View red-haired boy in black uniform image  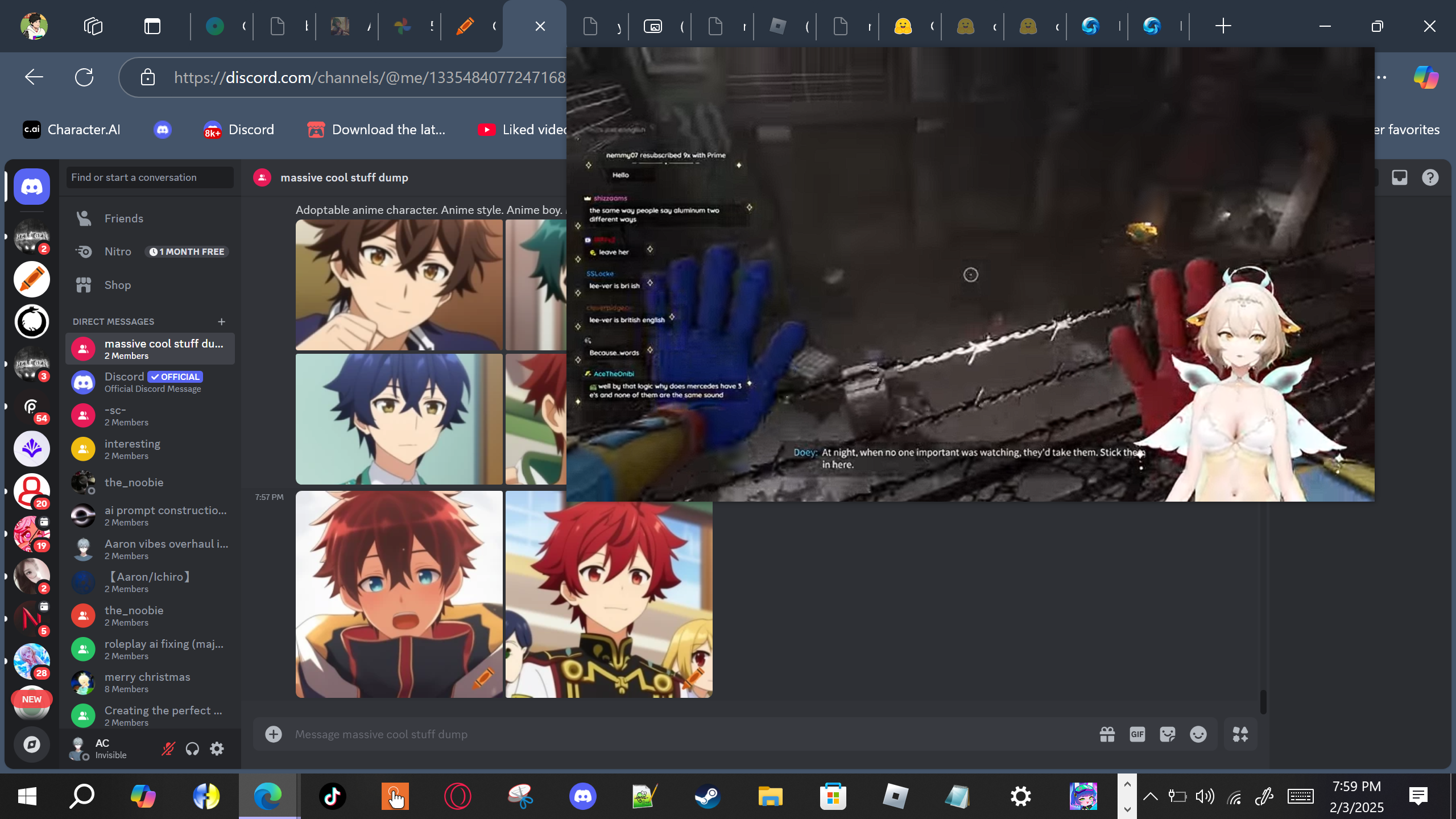point(609,599)
